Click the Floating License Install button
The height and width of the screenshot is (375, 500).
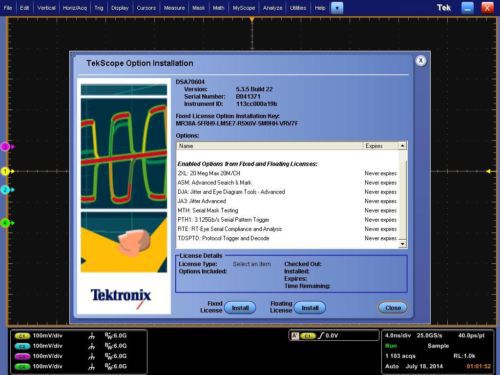(310, 308)
